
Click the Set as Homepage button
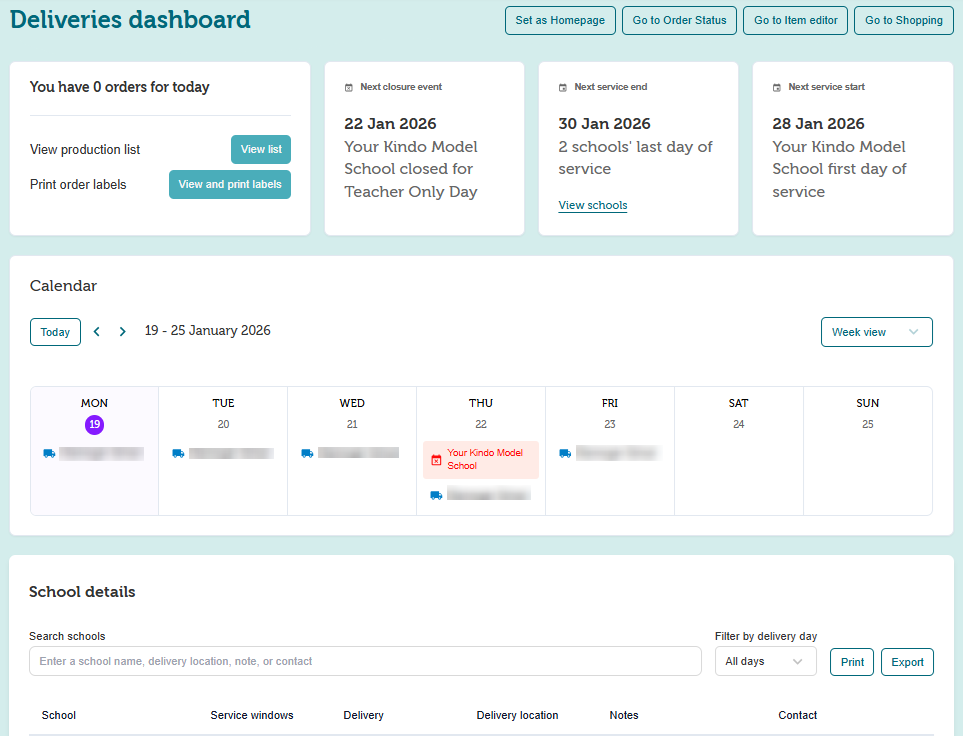point(560,20)
